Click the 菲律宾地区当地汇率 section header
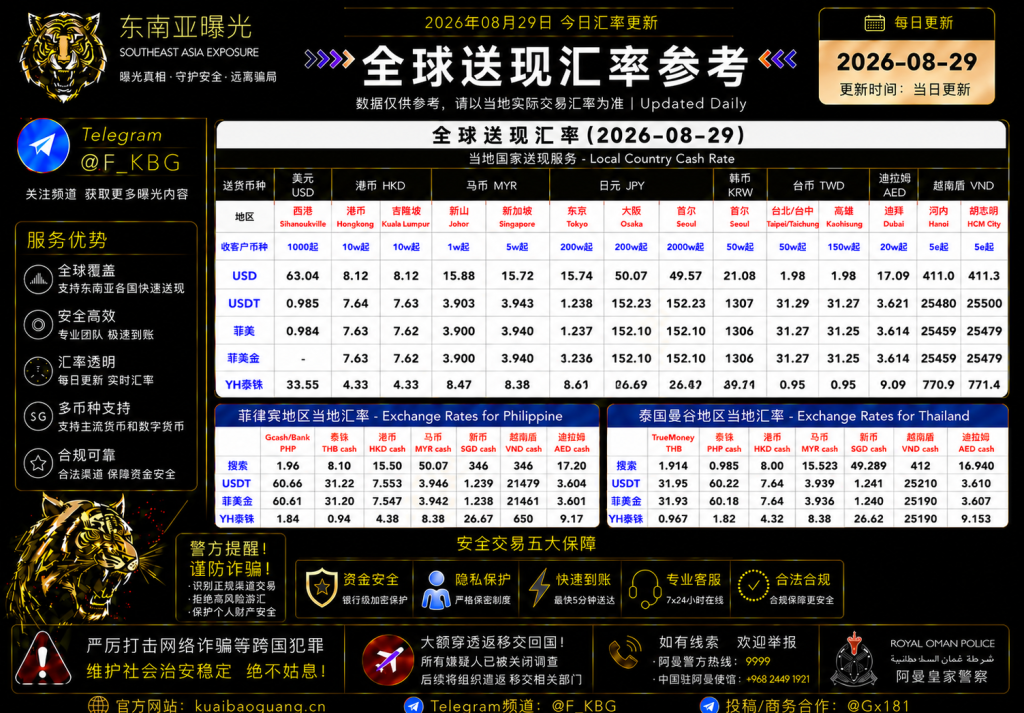This screenshot has width=1024, height=713. [x=407, y=415]
